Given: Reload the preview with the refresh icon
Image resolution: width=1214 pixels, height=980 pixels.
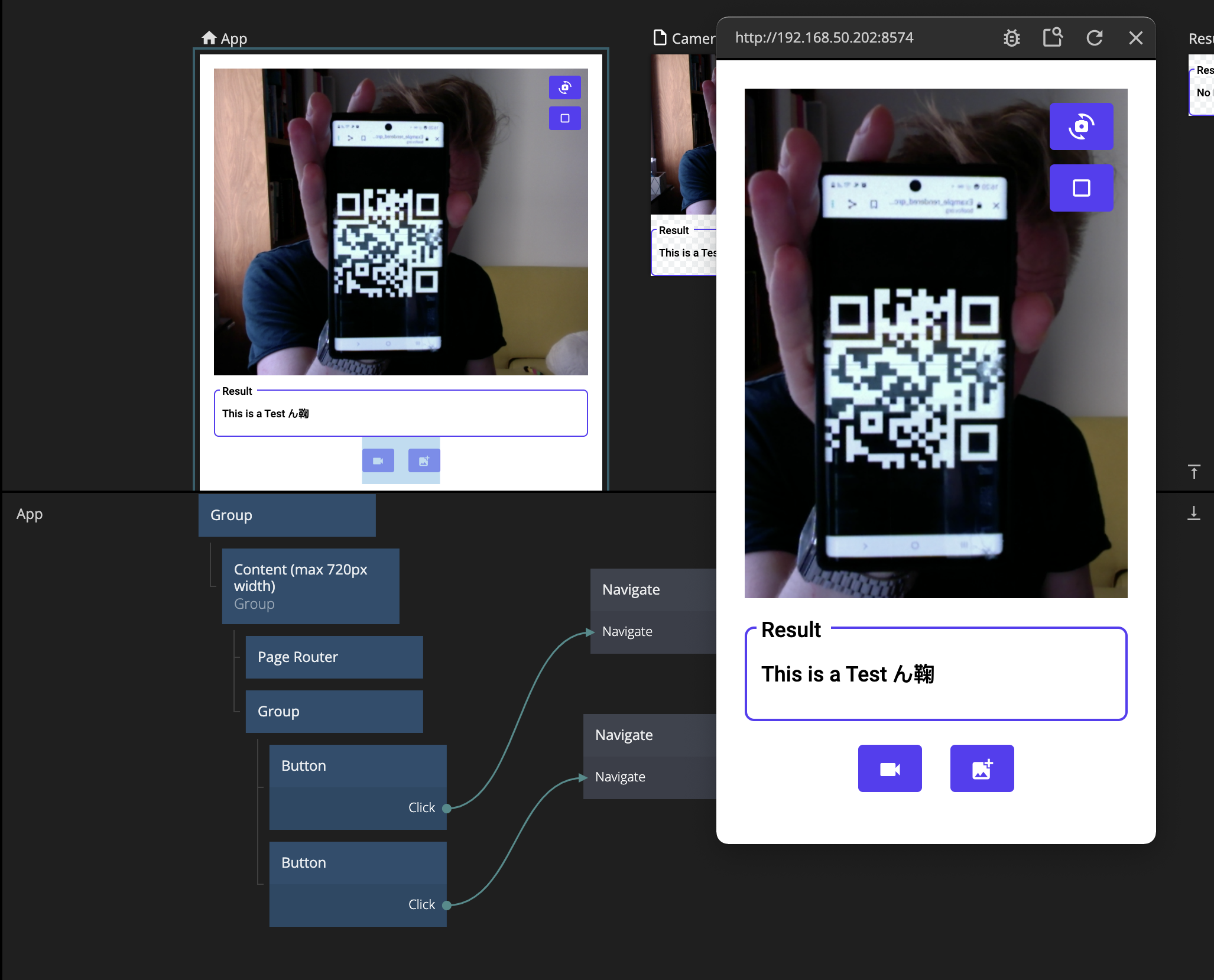Looking at the screenshot, I should [x=1094, y=38].
